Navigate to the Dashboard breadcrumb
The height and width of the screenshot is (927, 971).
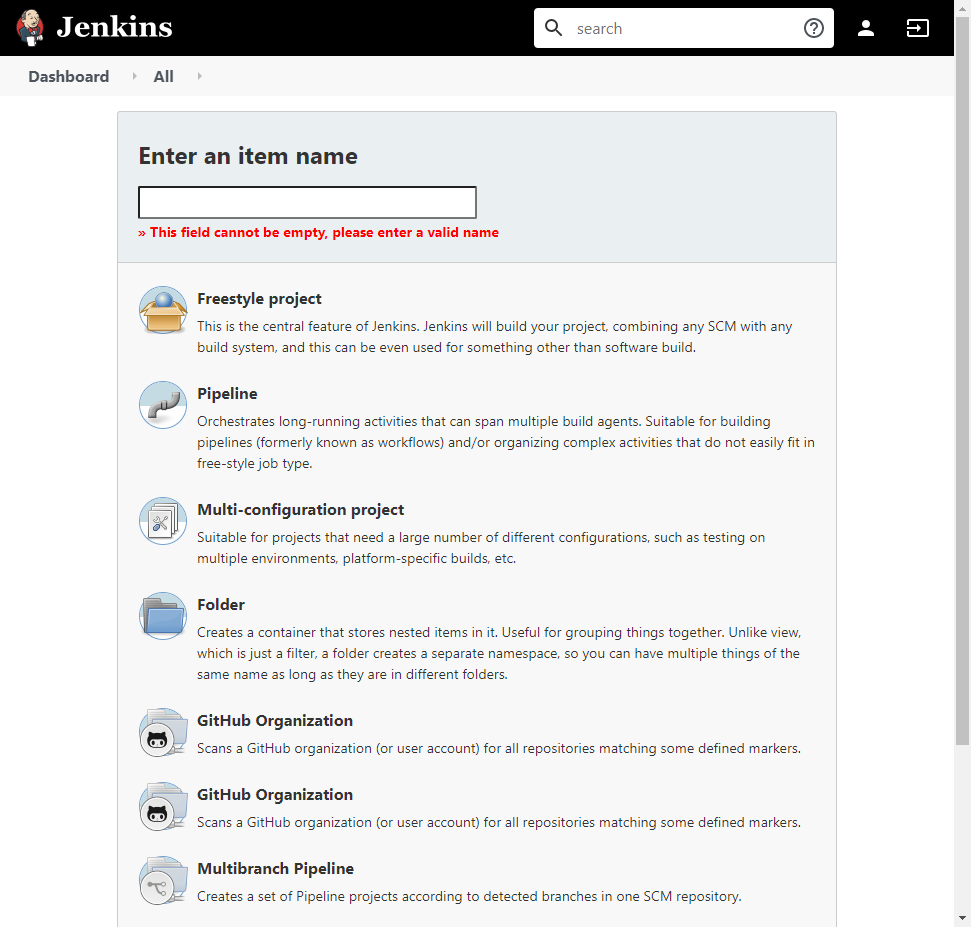[68, 76]
